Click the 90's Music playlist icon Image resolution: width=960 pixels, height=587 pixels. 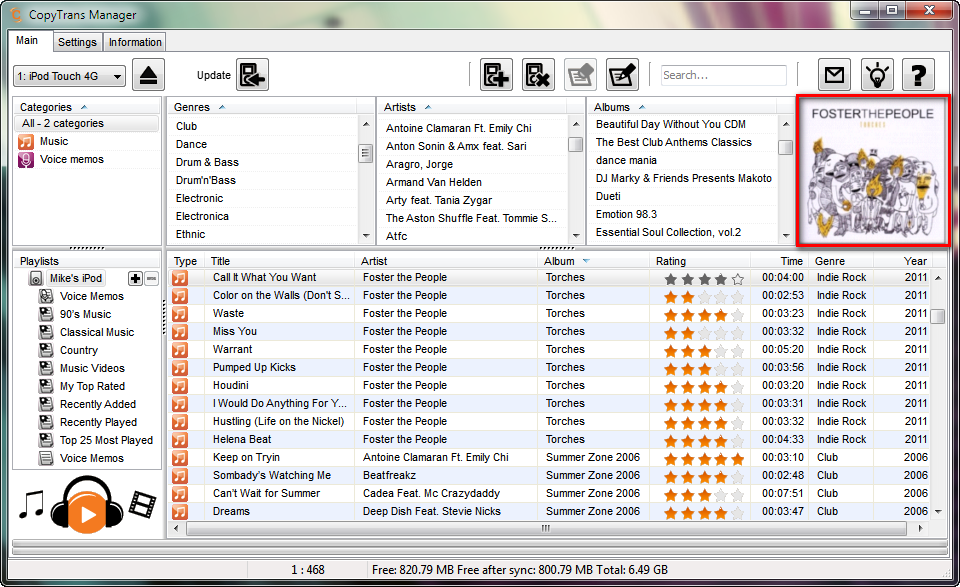45,314
